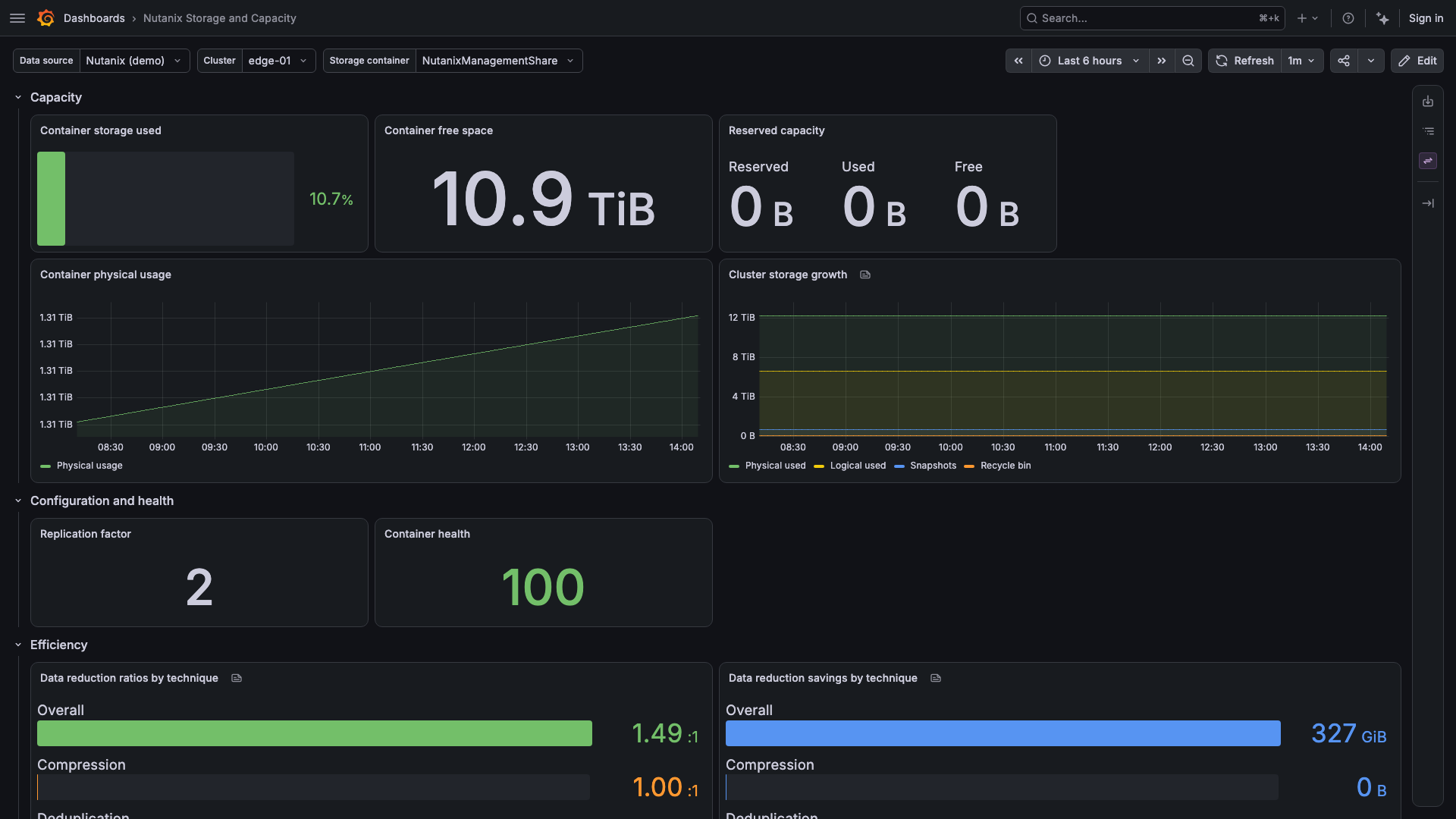The image size is (1456, 819).
Task: Open the Cluster edge-01 dropdown
Action: pos(278,61)
